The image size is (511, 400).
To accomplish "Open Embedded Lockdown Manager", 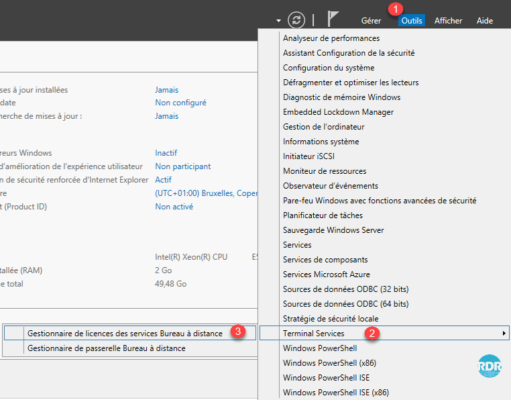I will (x=338, y=112).
